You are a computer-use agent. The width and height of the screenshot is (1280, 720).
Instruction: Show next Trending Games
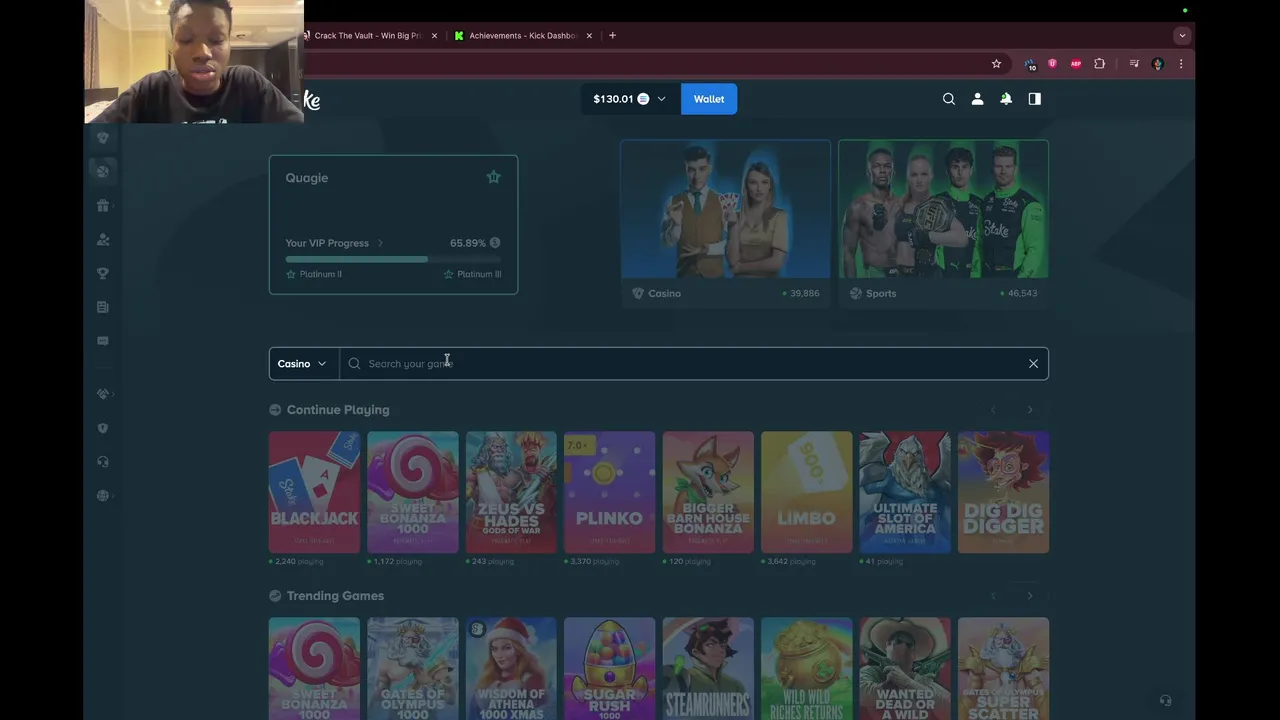1030,596
